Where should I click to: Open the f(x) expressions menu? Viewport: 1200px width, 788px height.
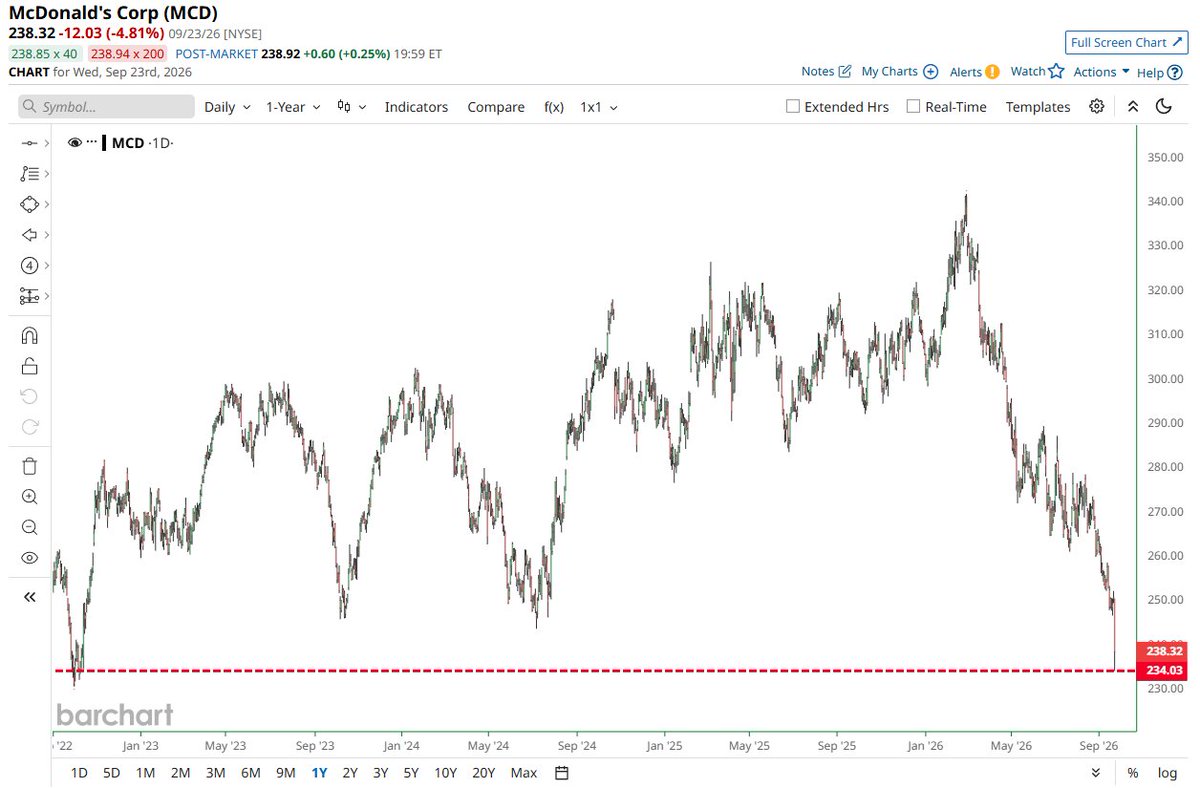(554, 106)
